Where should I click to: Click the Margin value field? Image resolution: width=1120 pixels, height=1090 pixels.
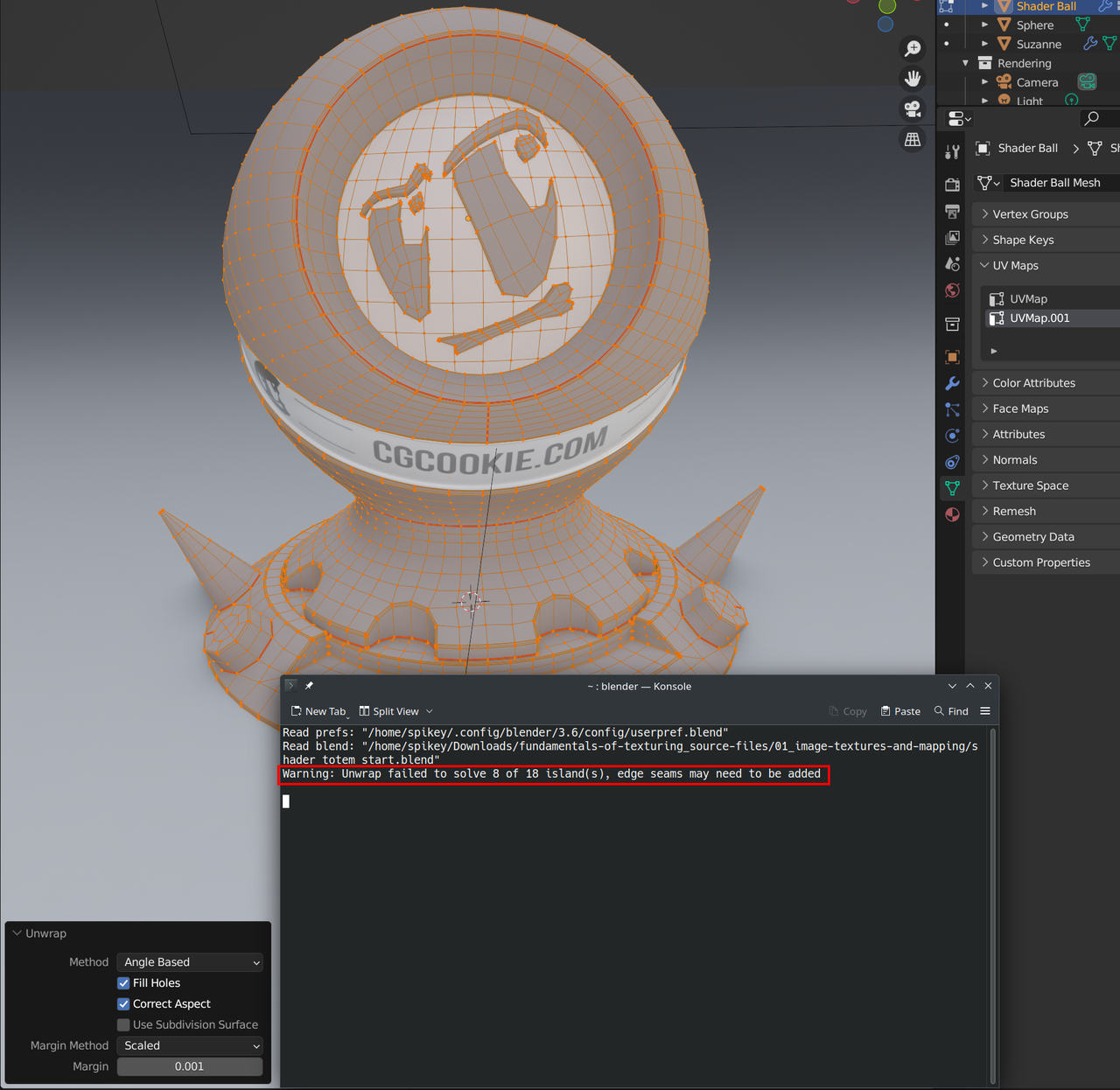click(190, 1067)
